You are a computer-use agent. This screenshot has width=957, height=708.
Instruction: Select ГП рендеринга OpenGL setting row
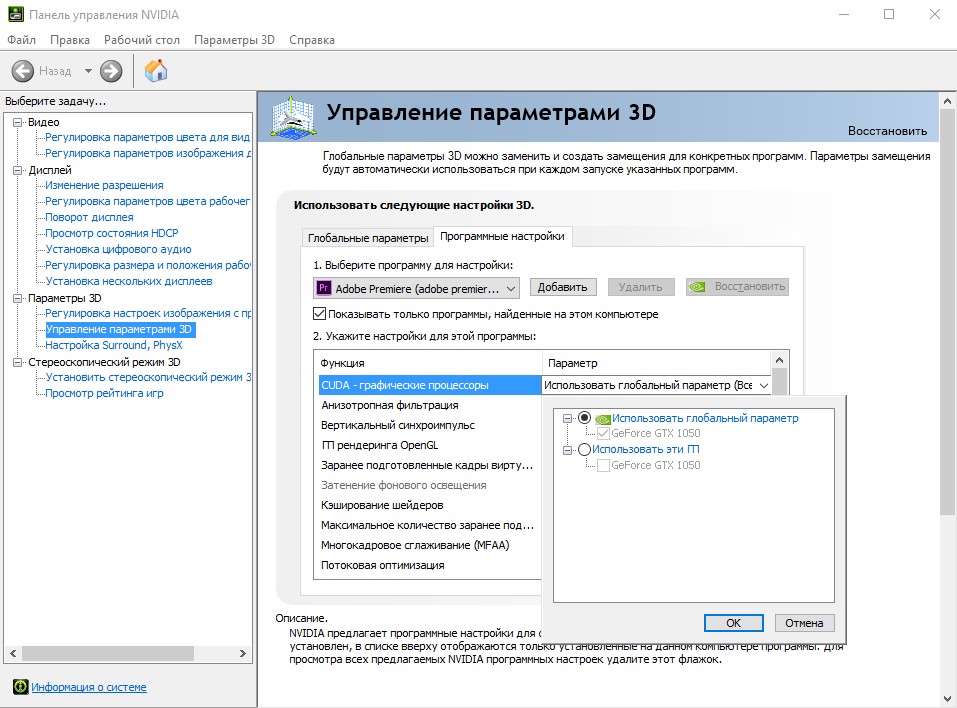(x=430, y=446)
